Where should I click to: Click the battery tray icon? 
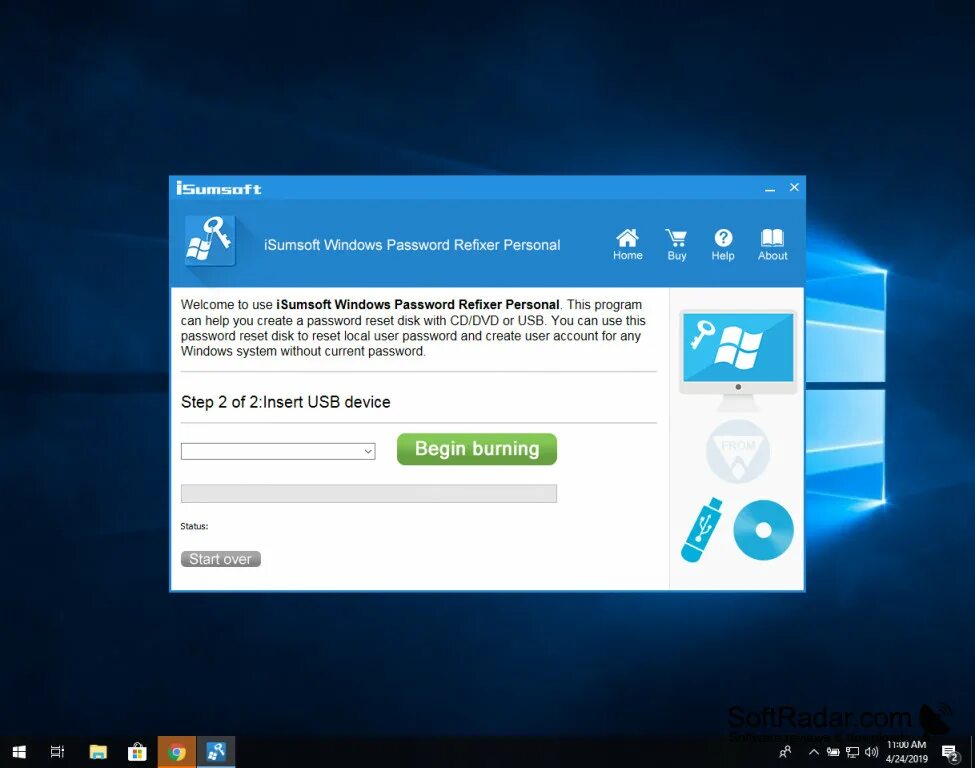click(833, 752)
